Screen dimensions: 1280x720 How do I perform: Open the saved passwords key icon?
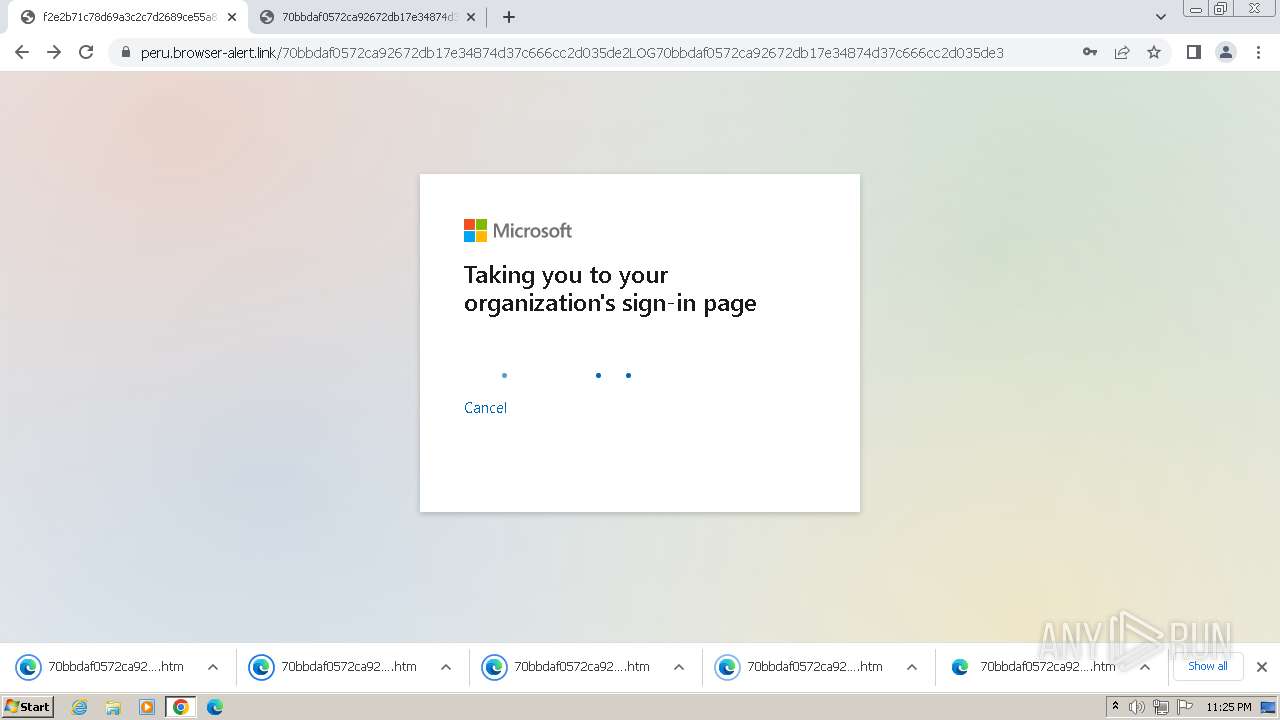[1090, 52]
